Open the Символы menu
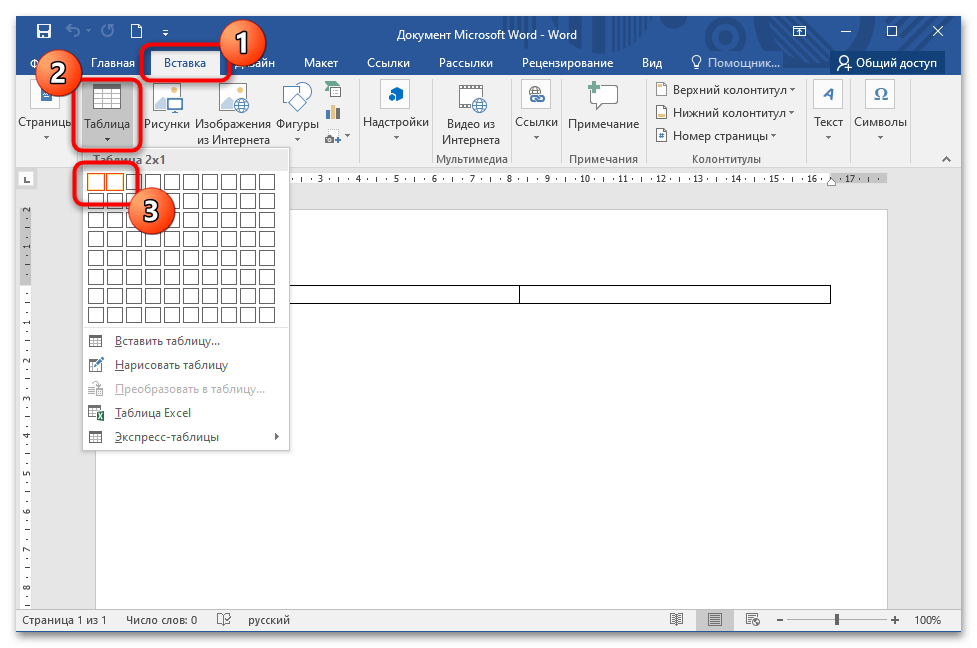The width and height of the screenshot is (977, 648). tap(880, 112)
